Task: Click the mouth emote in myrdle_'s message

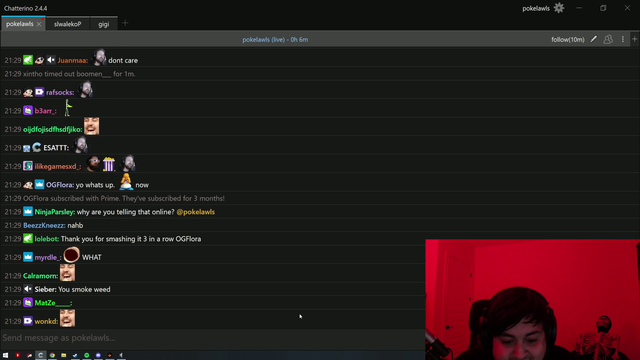Action: (71, 255)
